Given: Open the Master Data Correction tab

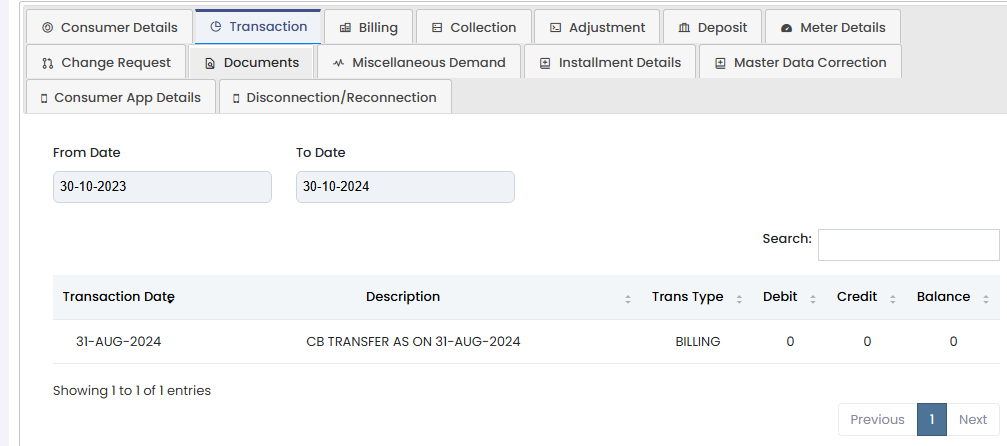Looking at the screenshot, I should 800,62.
